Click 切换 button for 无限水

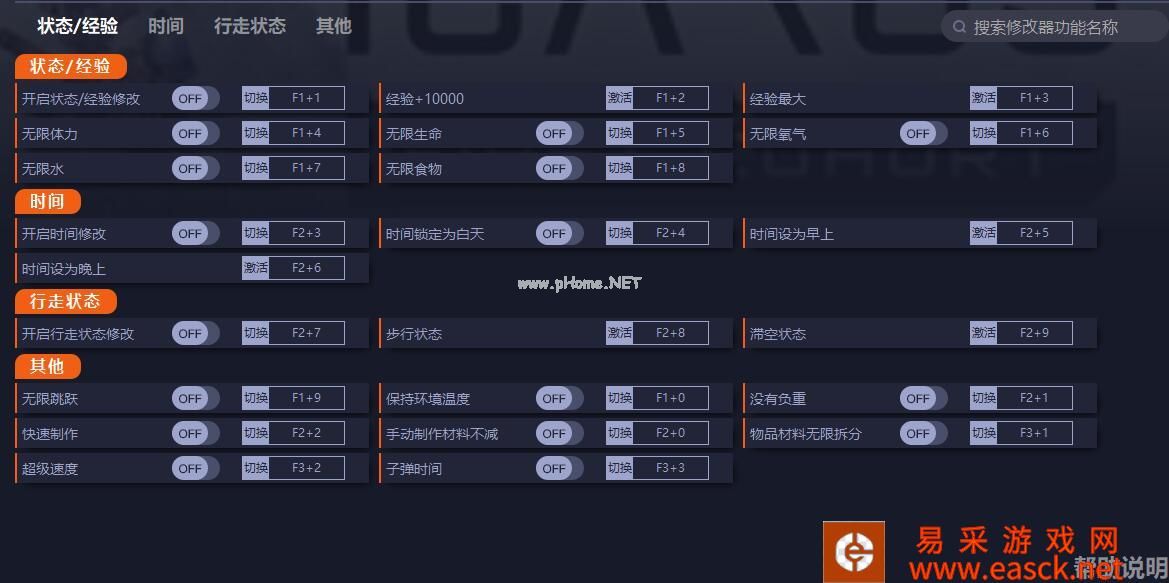(x=256, y=168)
